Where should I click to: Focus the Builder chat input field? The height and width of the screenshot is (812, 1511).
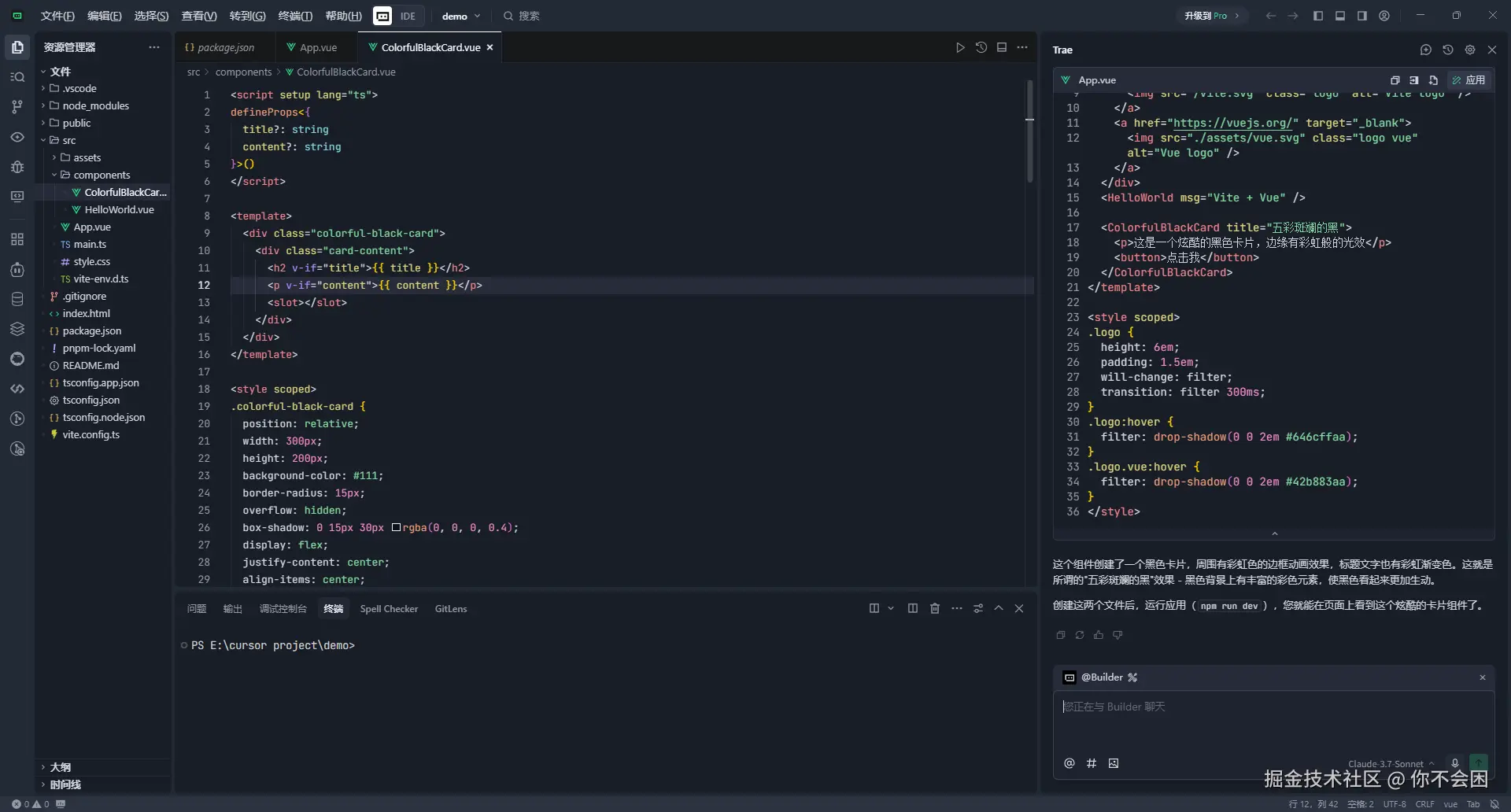1273,721
